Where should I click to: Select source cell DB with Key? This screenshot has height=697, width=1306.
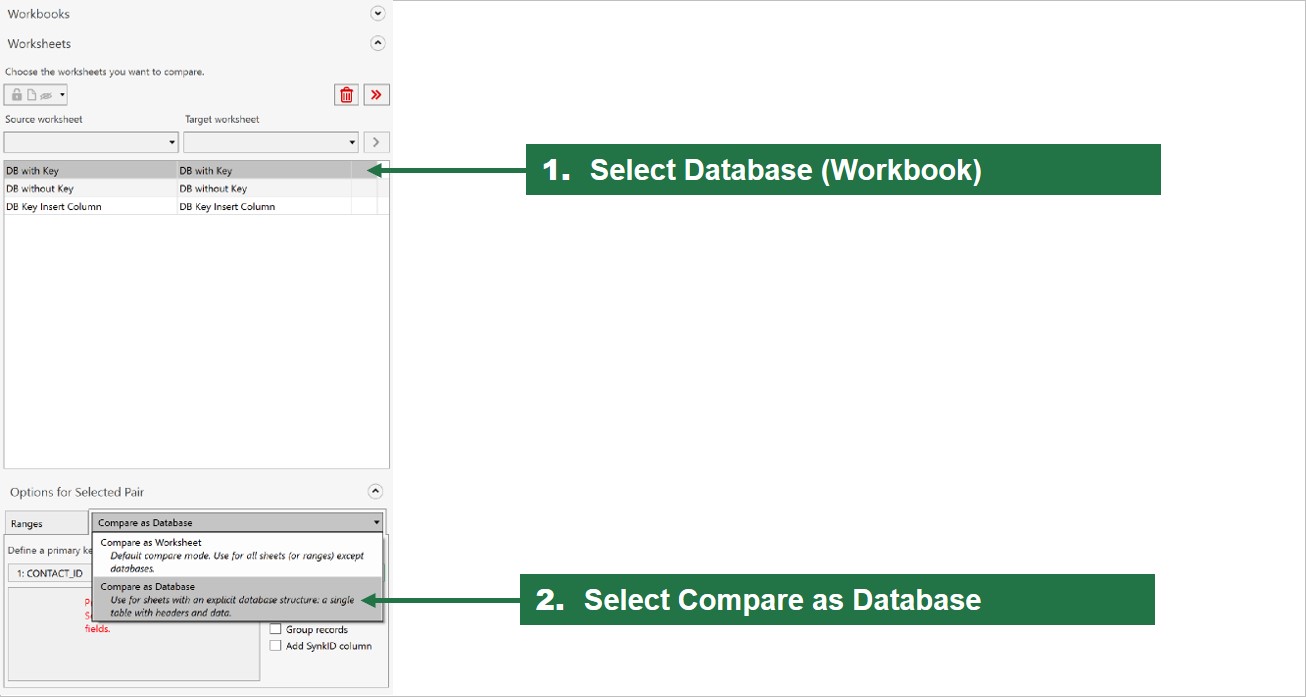[x=90, y=171]
